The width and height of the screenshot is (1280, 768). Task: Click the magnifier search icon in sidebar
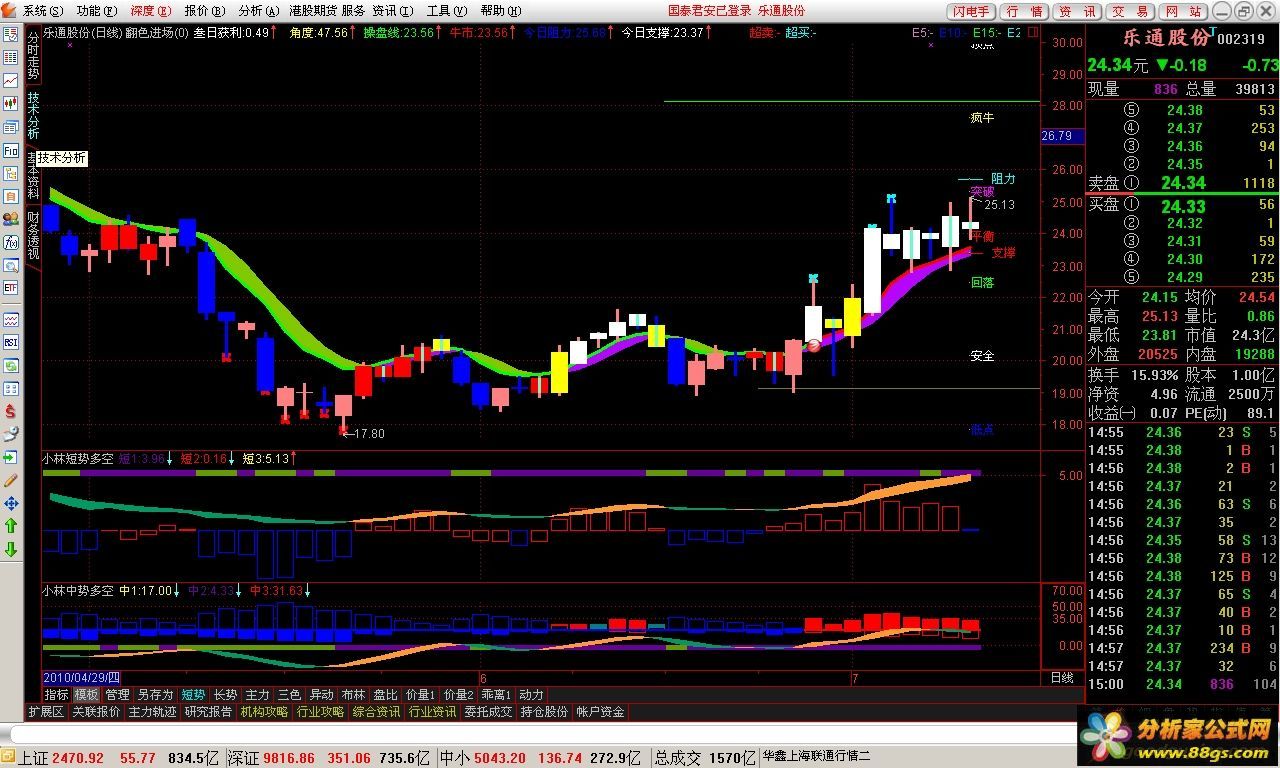click(x=10, y=265)
